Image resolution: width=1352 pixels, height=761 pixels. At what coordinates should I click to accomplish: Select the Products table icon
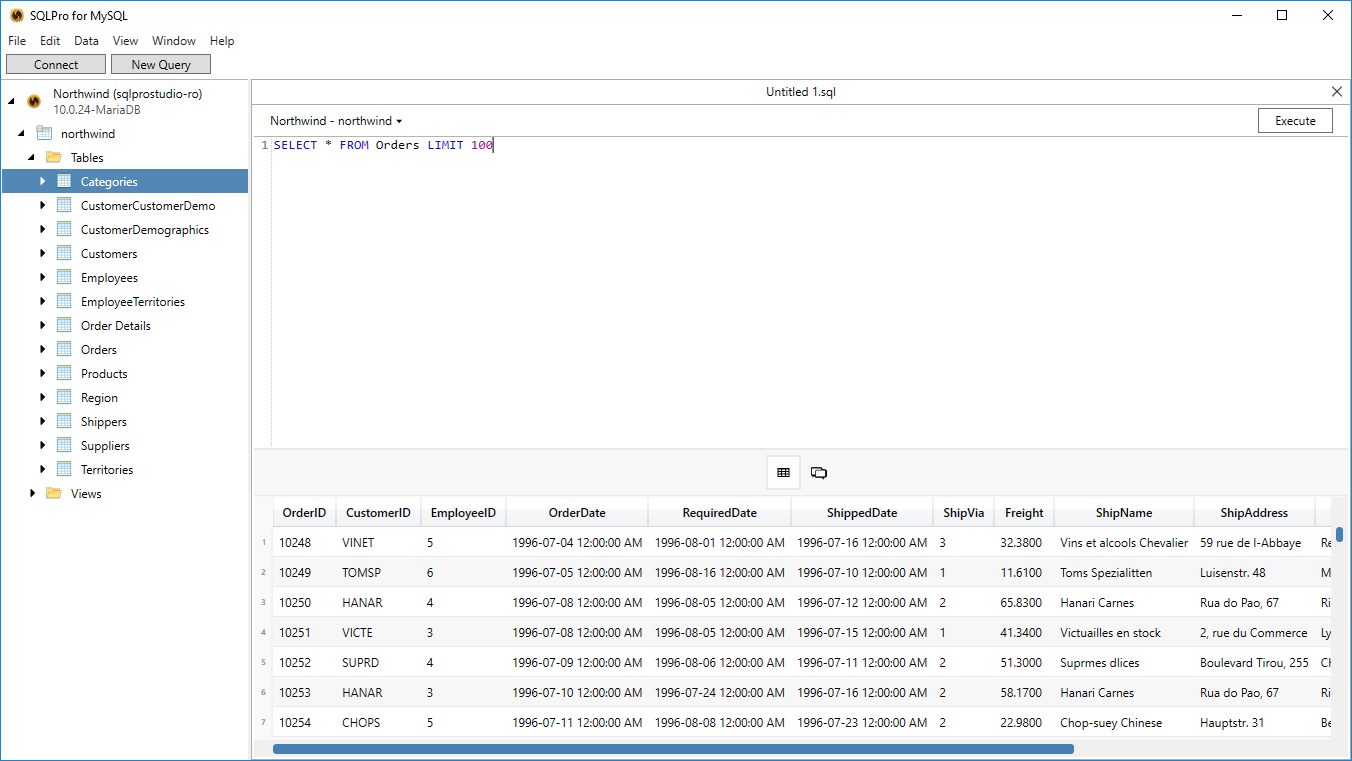[x=64, y=373]
